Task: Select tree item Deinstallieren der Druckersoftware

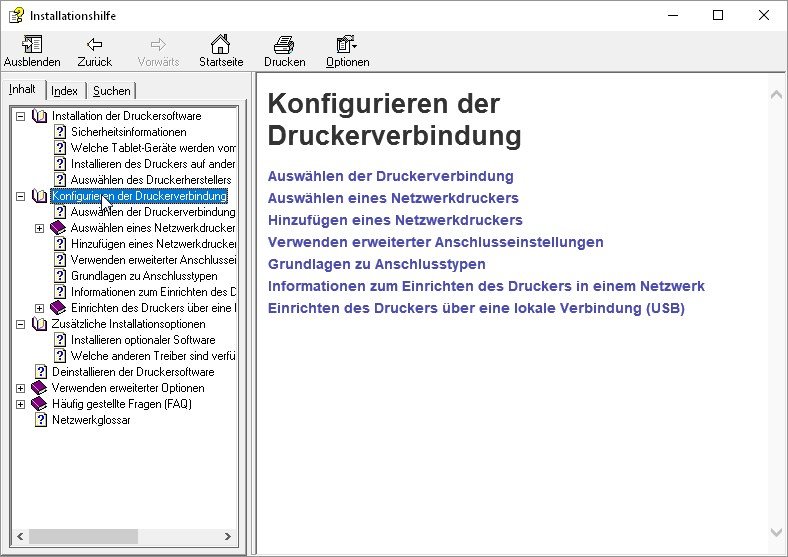Action: pos(133,372)
